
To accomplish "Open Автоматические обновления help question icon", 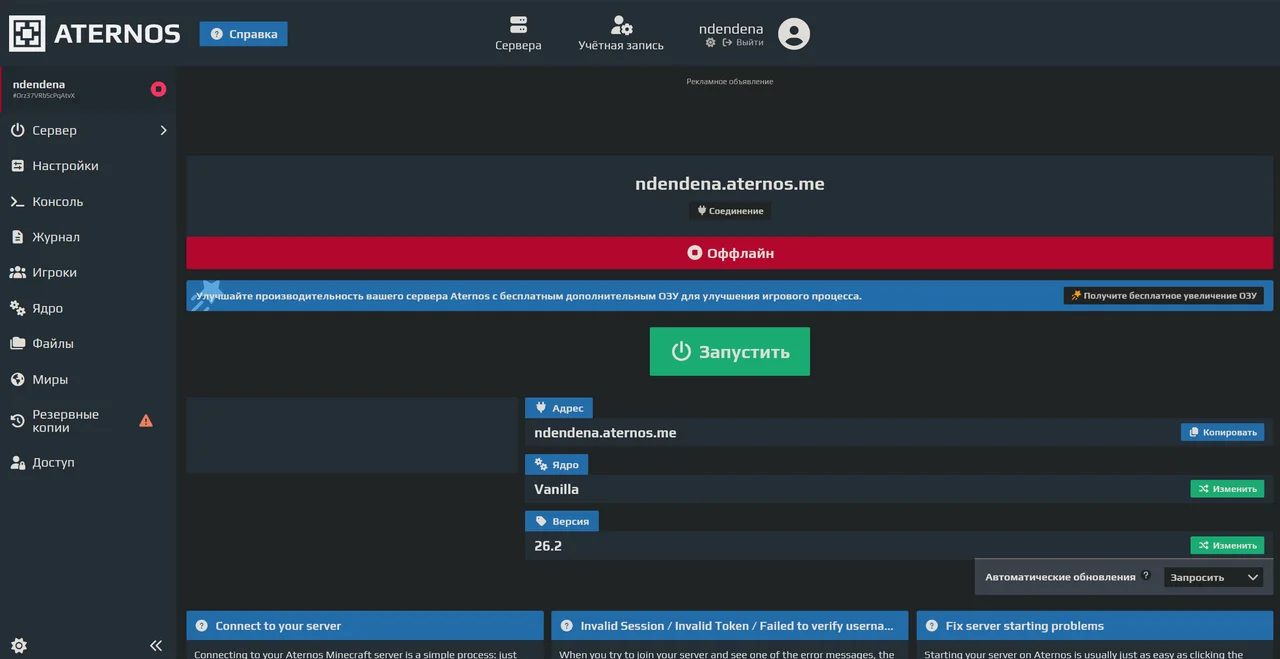I will tap(1146, 576).
